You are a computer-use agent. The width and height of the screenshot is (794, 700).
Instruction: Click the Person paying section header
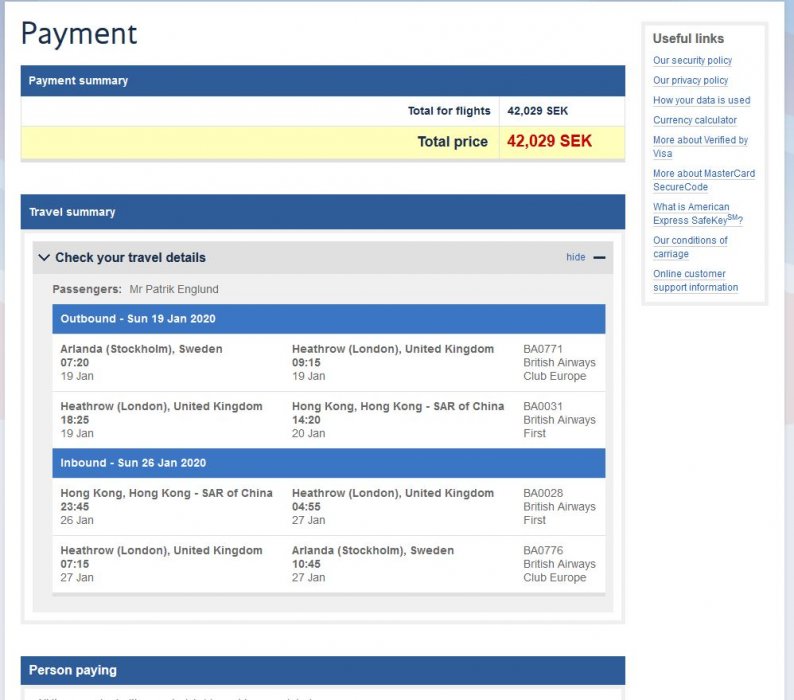[72, 670]
